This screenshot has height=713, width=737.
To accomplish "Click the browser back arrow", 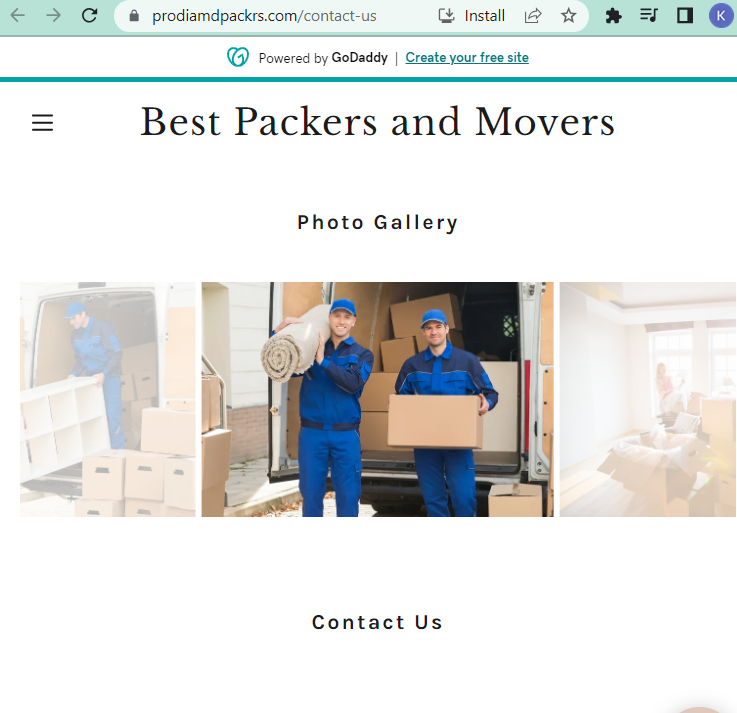I will click(x=17, y=16).
